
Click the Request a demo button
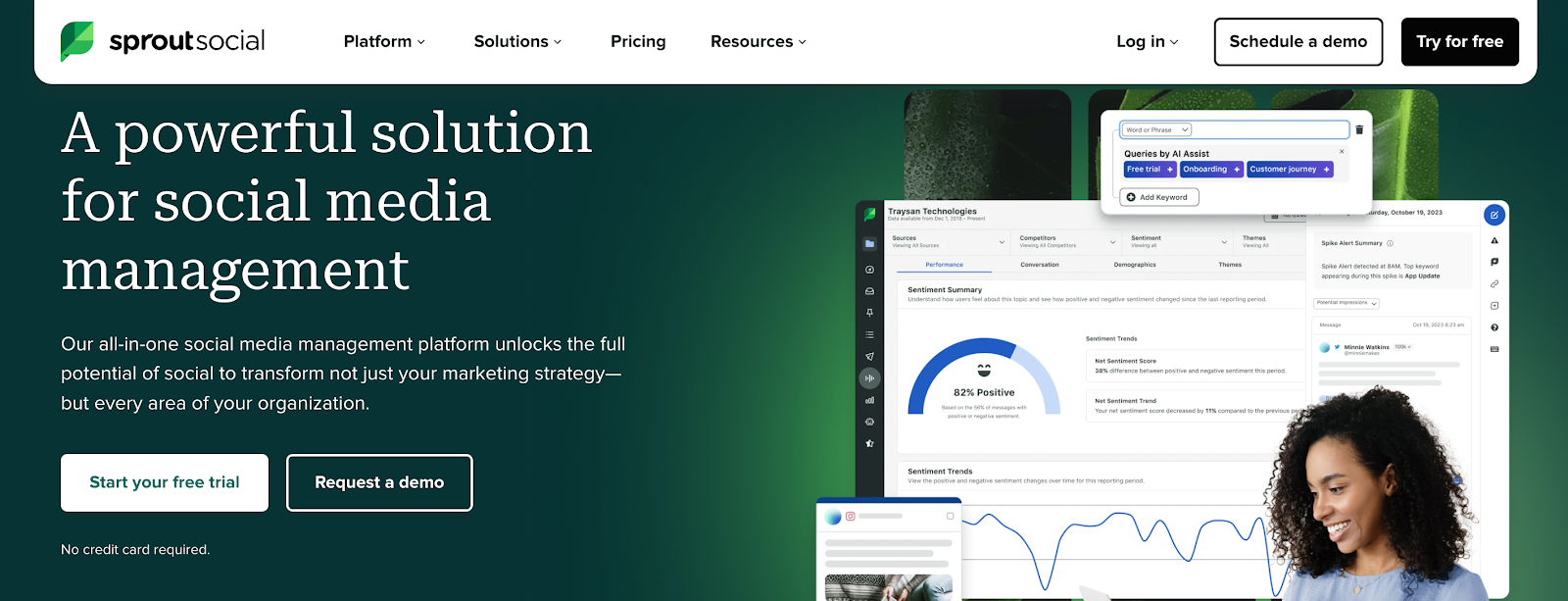coord(379,482)
